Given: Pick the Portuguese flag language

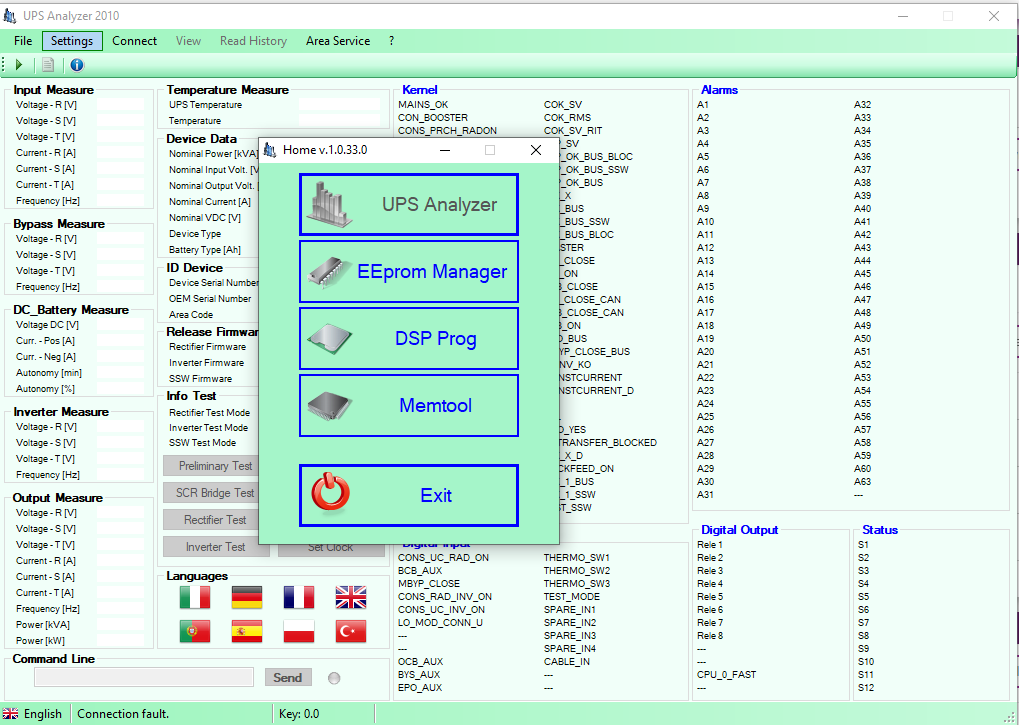Looking at the screenshot, I should (x=194, y=631).
